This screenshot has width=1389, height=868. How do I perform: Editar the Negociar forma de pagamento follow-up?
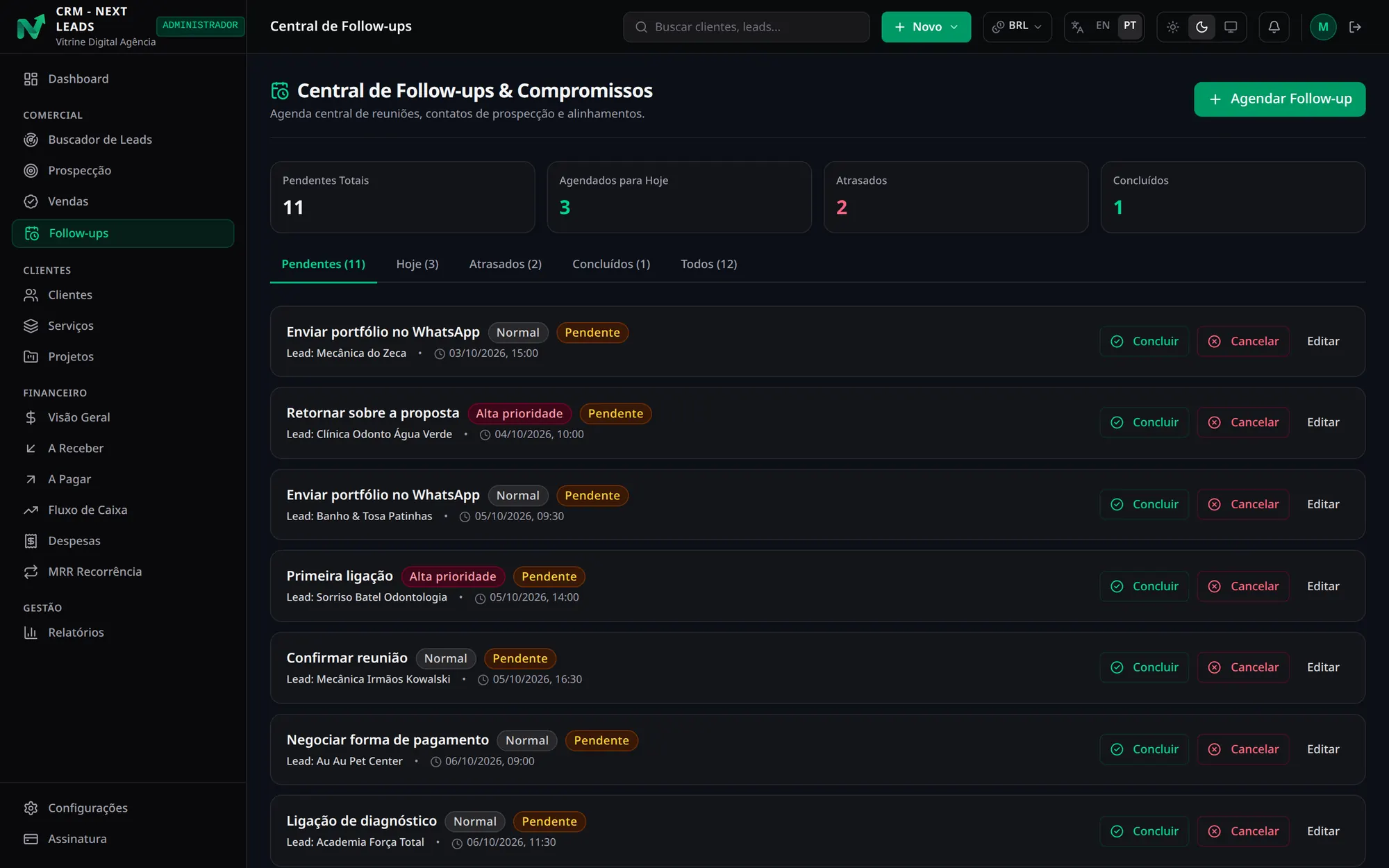coord(1323,749)
